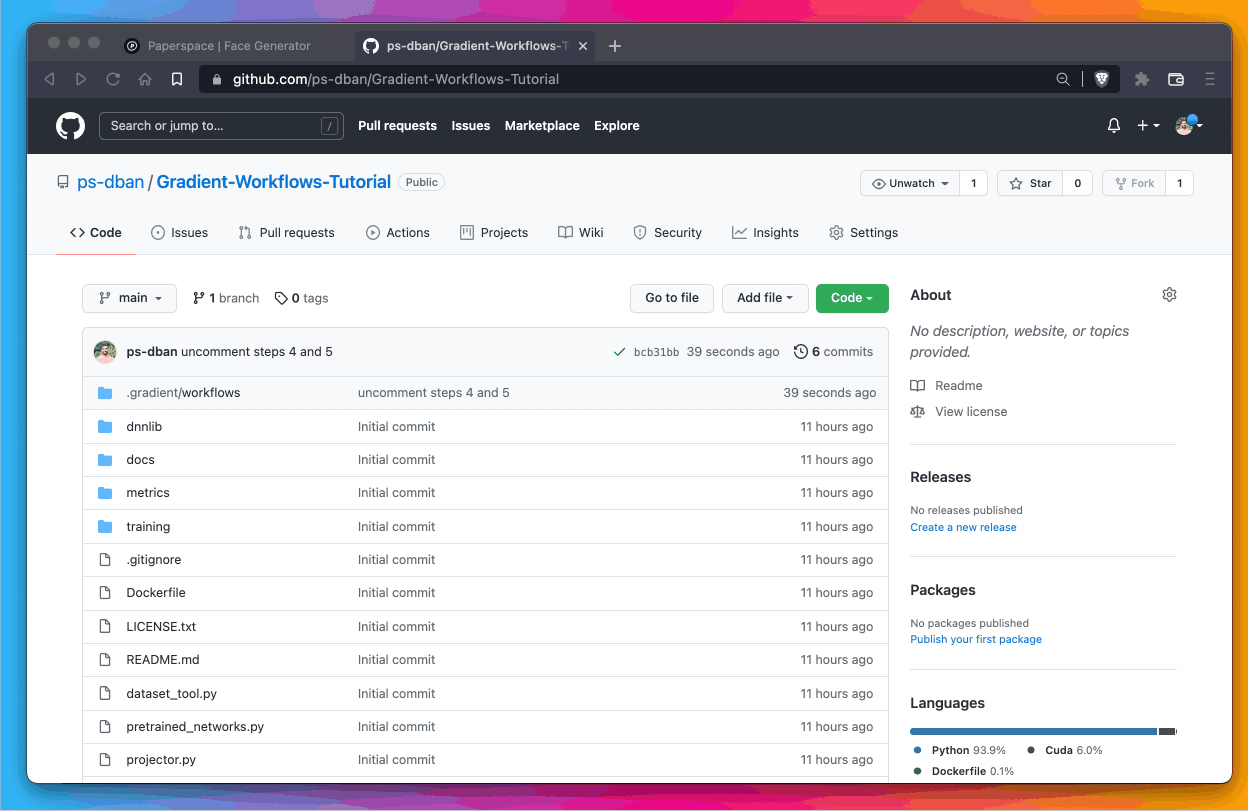1248x811 pixels.
Task: Open the Add file dropdown
Action: (765, 298)
